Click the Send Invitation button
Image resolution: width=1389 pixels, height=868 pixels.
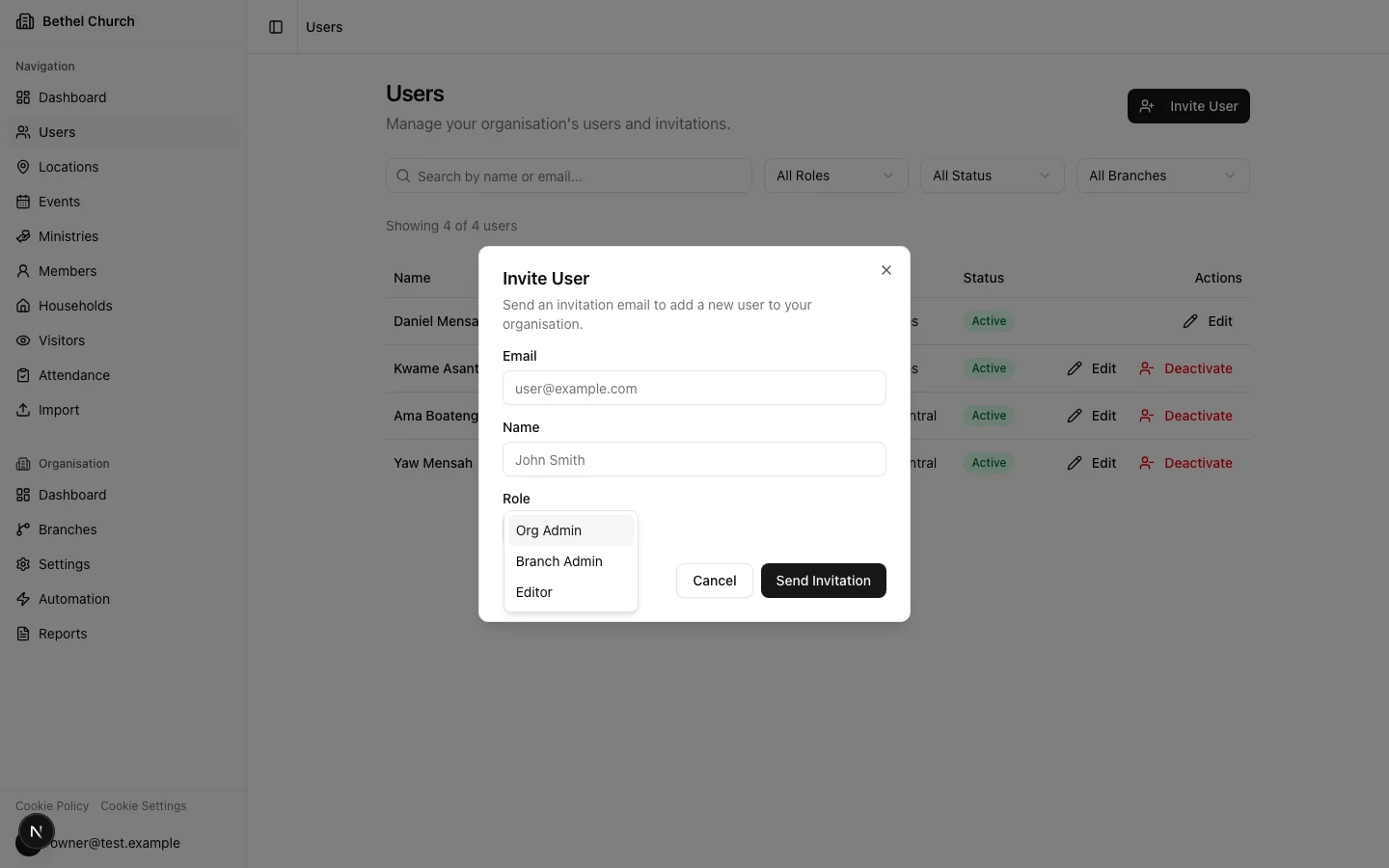click(824, 581)
